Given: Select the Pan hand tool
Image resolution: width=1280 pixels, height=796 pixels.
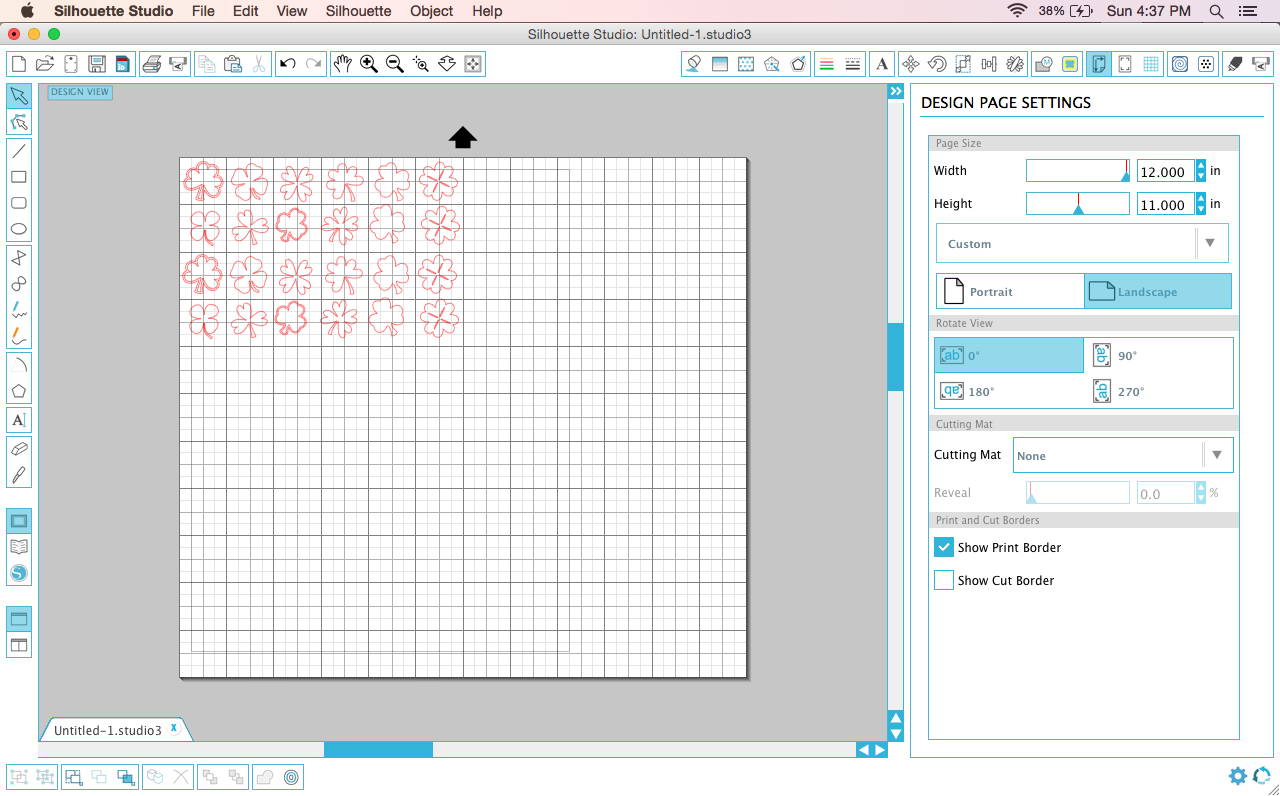Looking at the screenshot, I should click(343, 64).
